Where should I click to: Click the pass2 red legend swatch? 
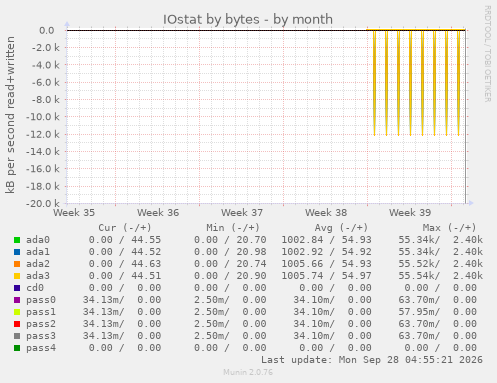pyautogui.click(x=17, y=324)
